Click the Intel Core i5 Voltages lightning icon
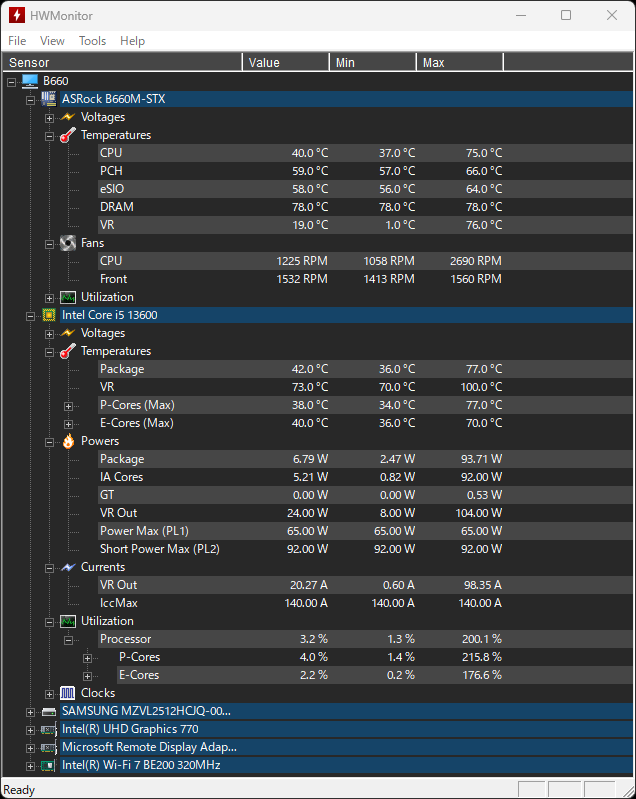 [x=68, y=333]
